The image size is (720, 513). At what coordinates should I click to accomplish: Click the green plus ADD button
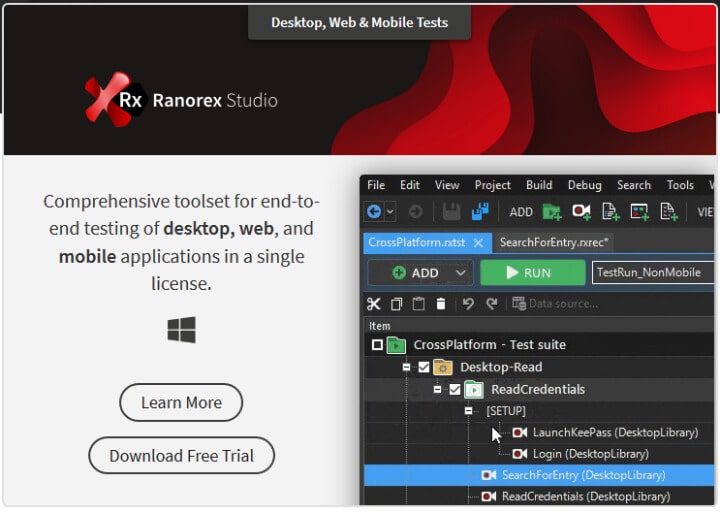(416, 273)
